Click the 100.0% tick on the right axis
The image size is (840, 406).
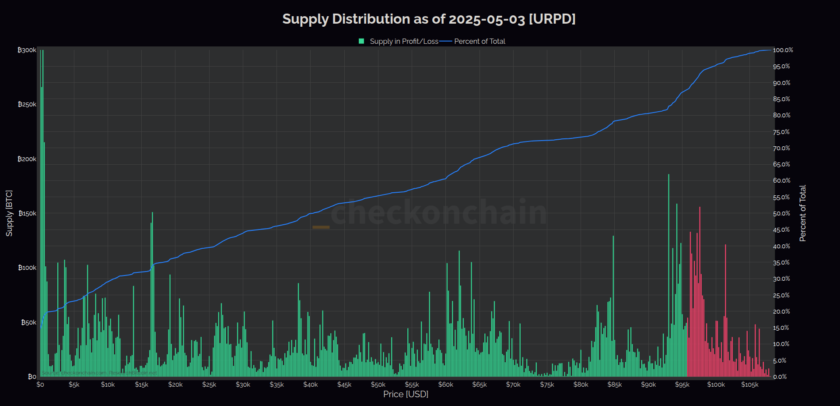click(x=783, y=50)
